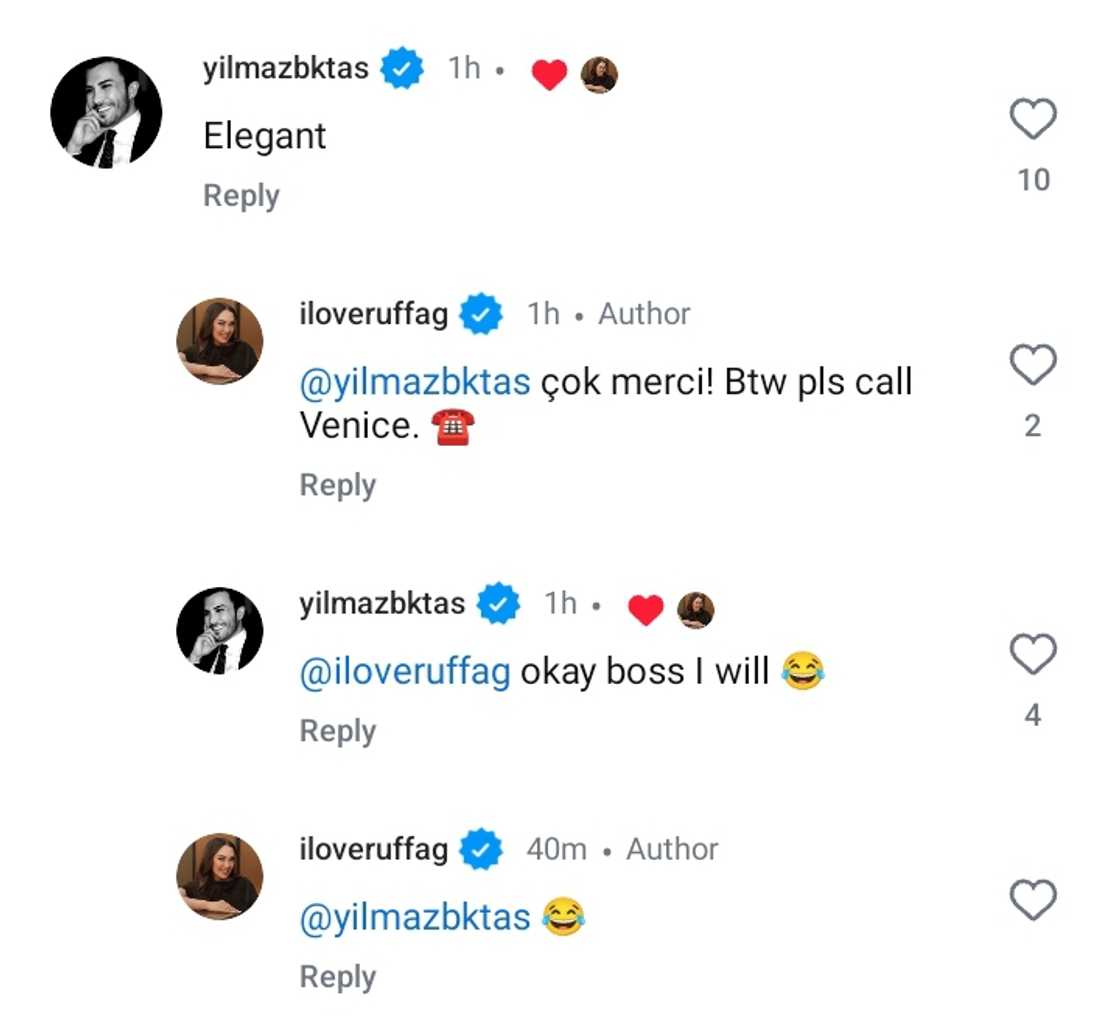Click the verified badge on second yilmazbktas comment
The width and height of the screenshot is (1120, 1024).
tap(497, 603)
